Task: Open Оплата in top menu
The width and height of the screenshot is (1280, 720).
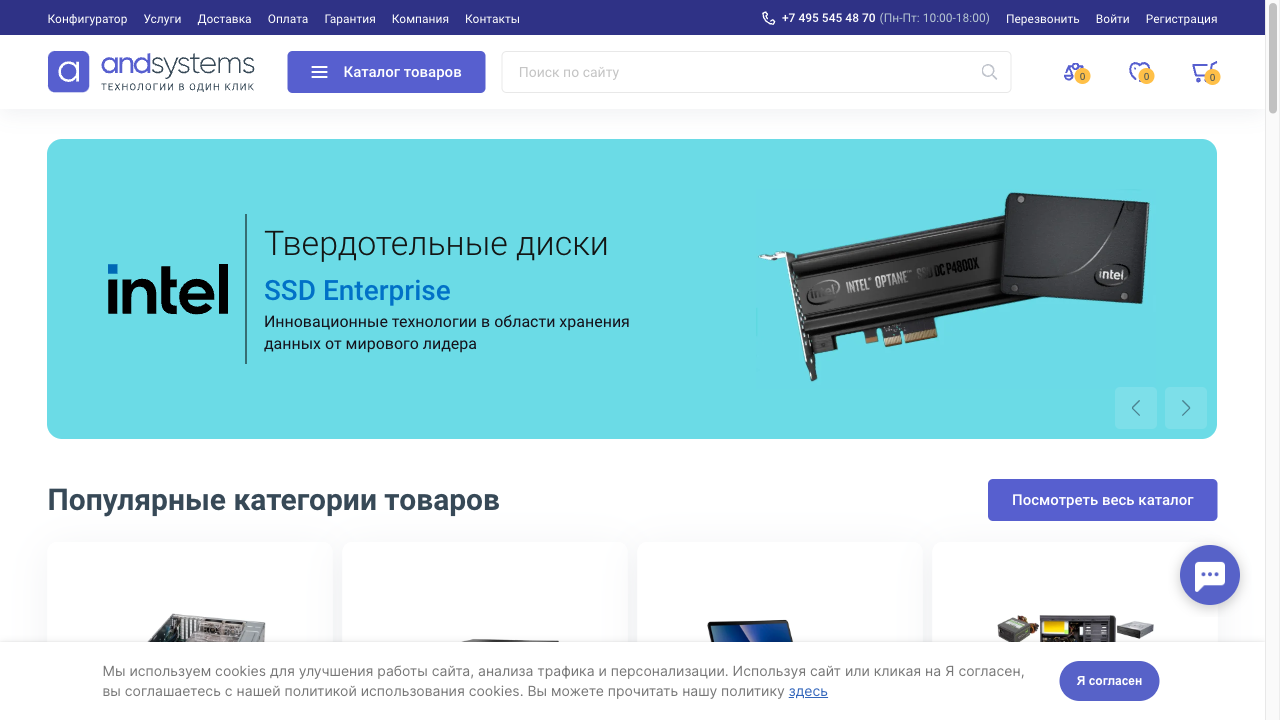Action: click(288, 19)
